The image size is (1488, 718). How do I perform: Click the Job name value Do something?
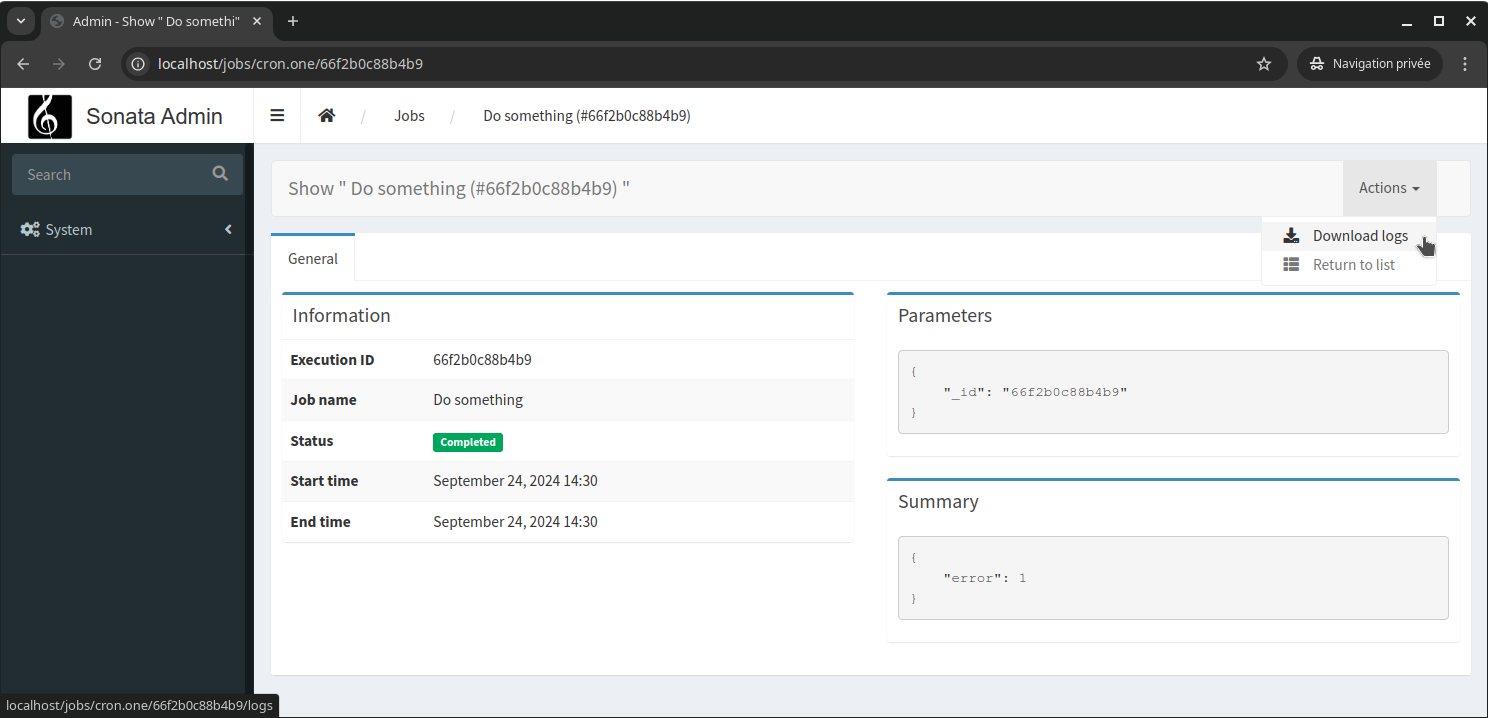click(478, 400)
